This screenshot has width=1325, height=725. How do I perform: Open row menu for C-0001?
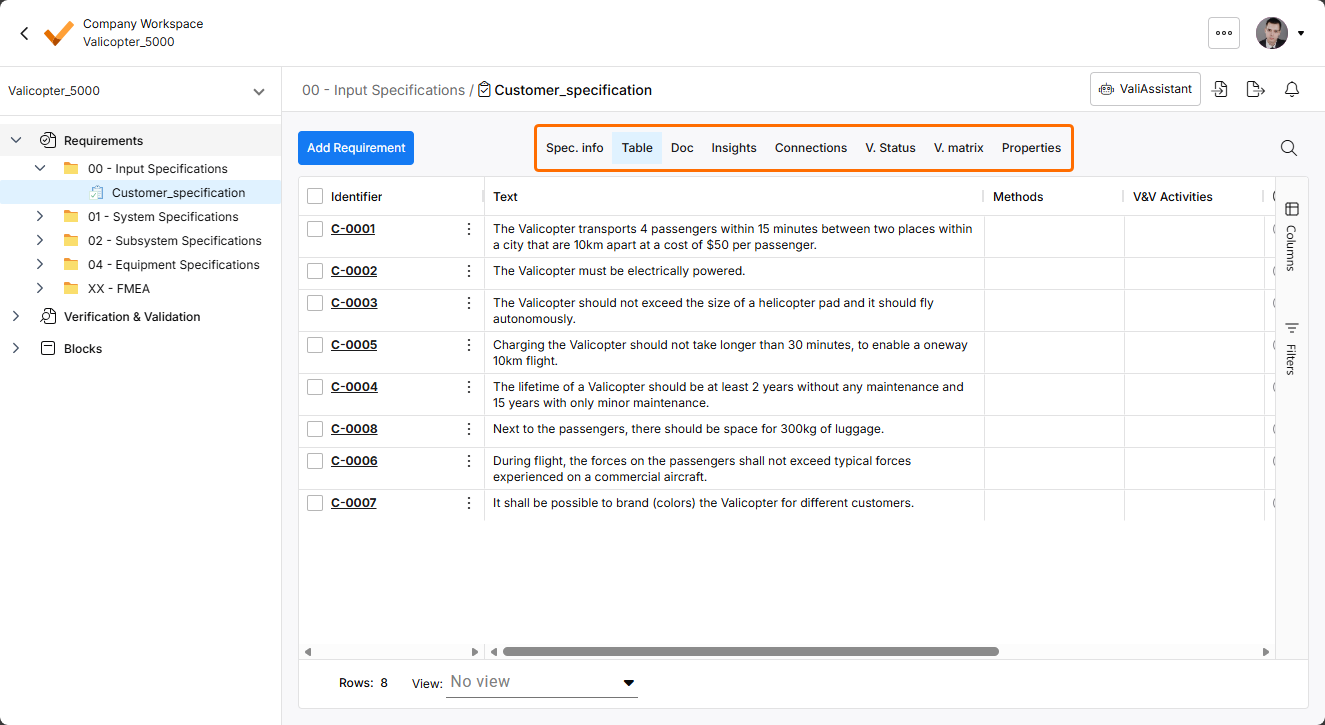coord(469,229)
